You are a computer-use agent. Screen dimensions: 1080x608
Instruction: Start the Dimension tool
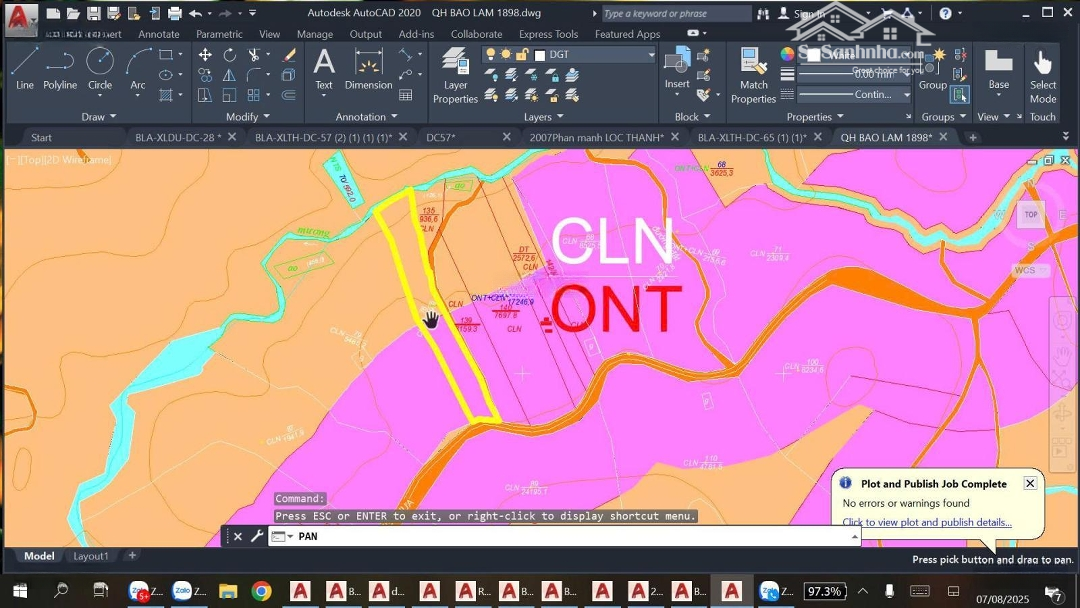click(368, 68)
